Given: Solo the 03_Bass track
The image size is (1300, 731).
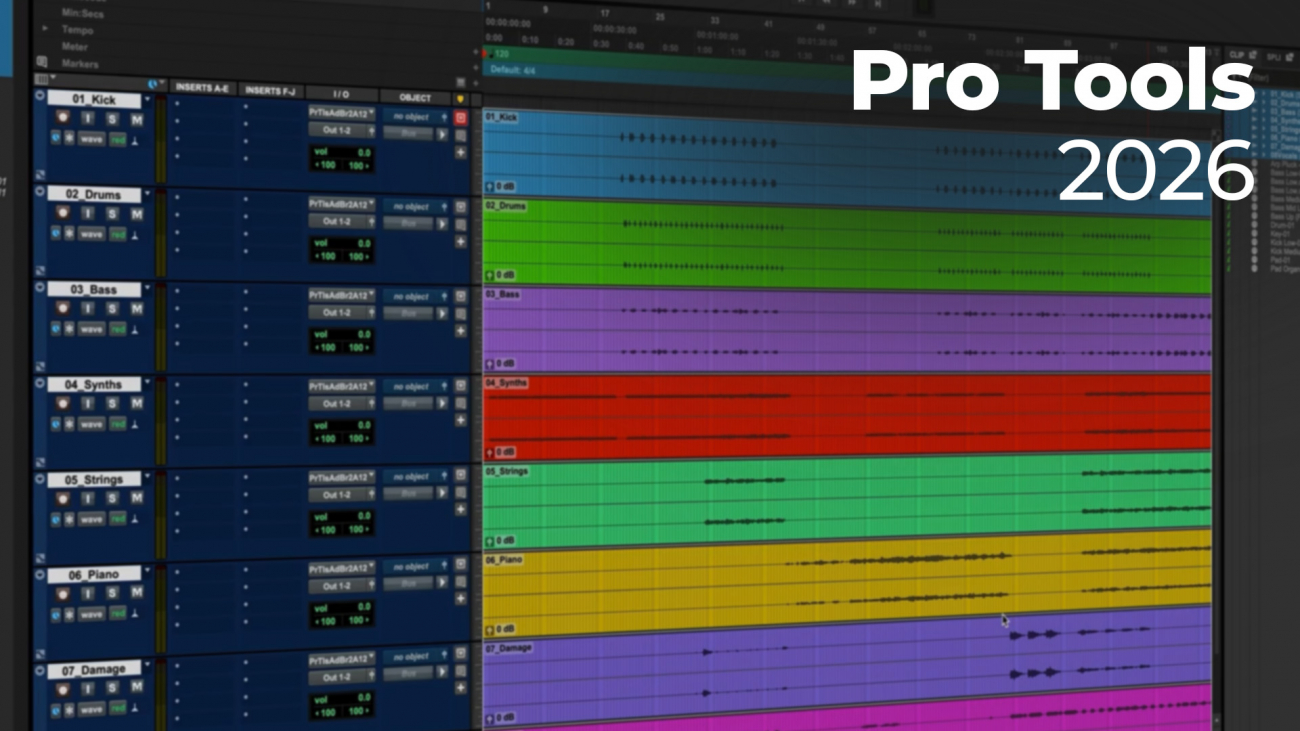Looking at the screenshot, I should (112, 309).
